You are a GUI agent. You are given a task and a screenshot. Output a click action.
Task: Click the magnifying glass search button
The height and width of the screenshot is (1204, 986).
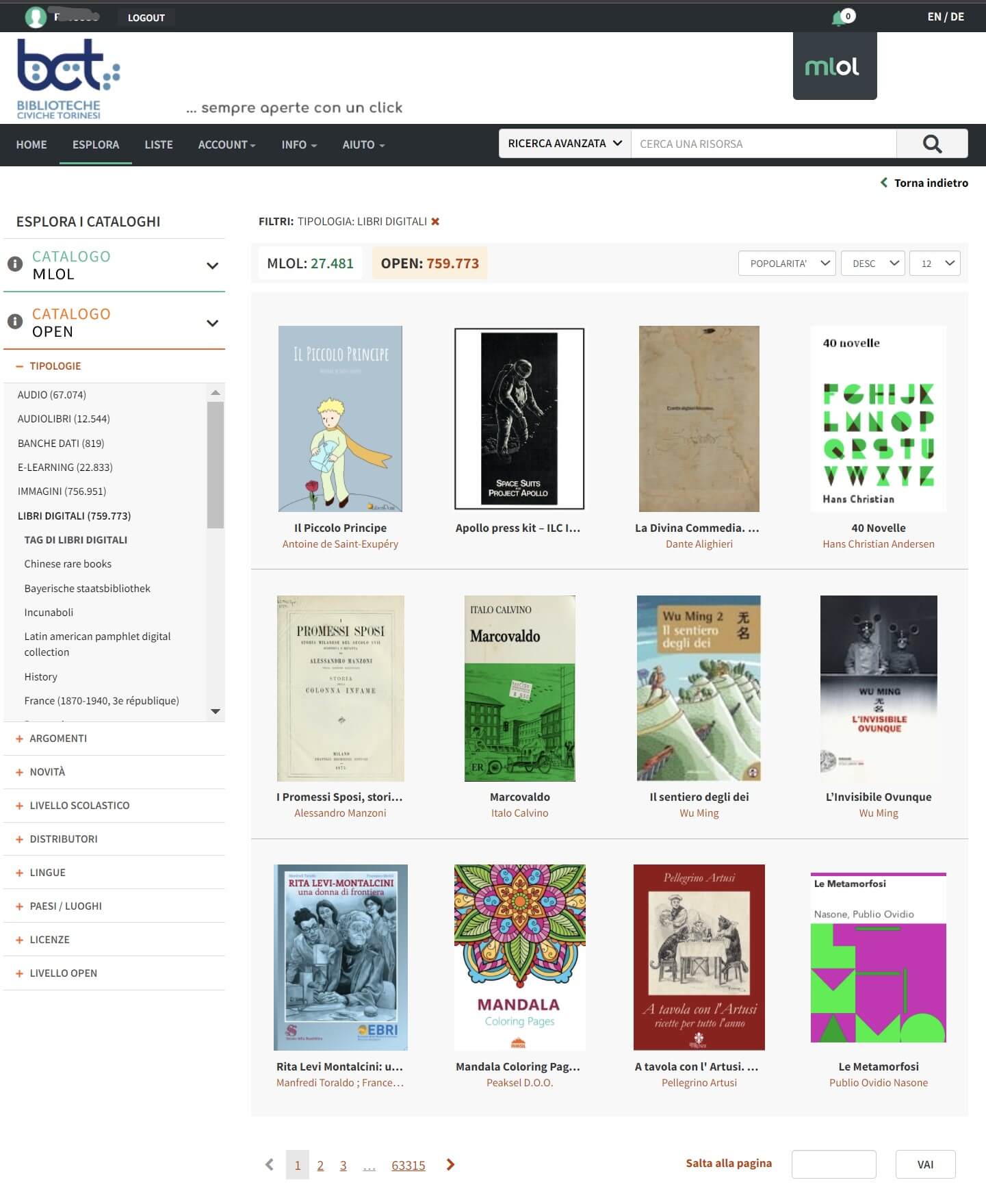pyautogui.click(x=931, y=144)
